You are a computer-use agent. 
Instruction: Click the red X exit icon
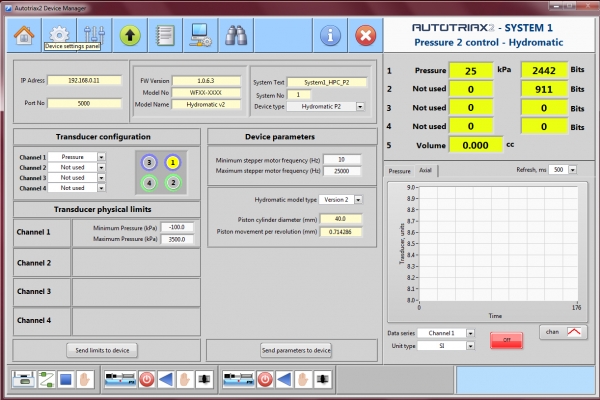[x=365, y=35]
